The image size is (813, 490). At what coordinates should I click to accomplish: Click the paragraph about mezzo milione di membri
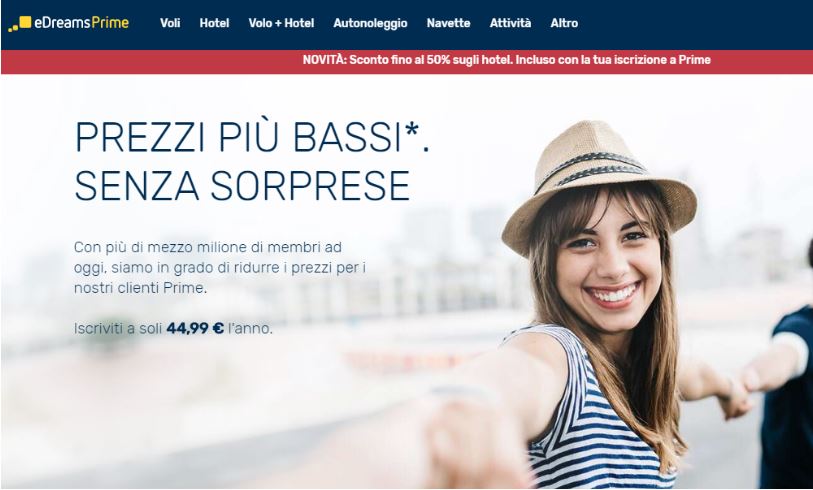point(220,268)
